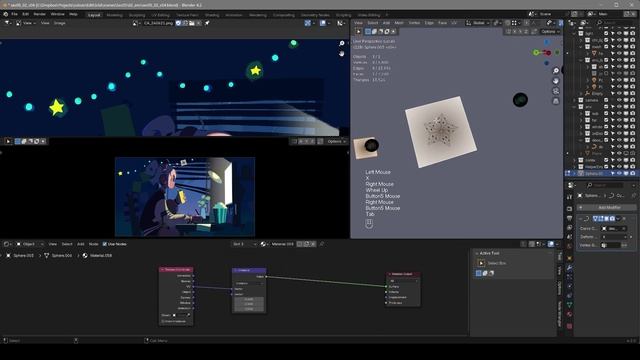This screenshot has width=640, height=360.
Task: Open Render properties tab icon
Action: pos(569,209)
